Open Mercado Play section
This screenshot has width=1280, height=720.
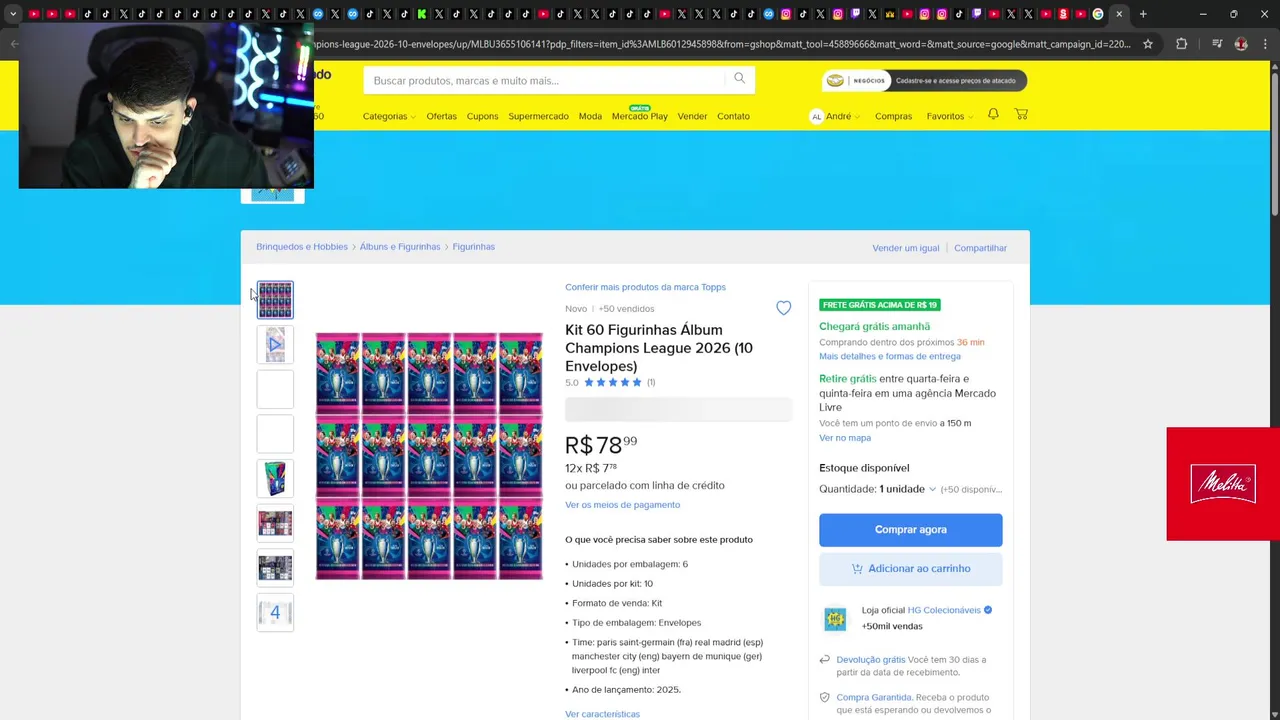(639, 116)
